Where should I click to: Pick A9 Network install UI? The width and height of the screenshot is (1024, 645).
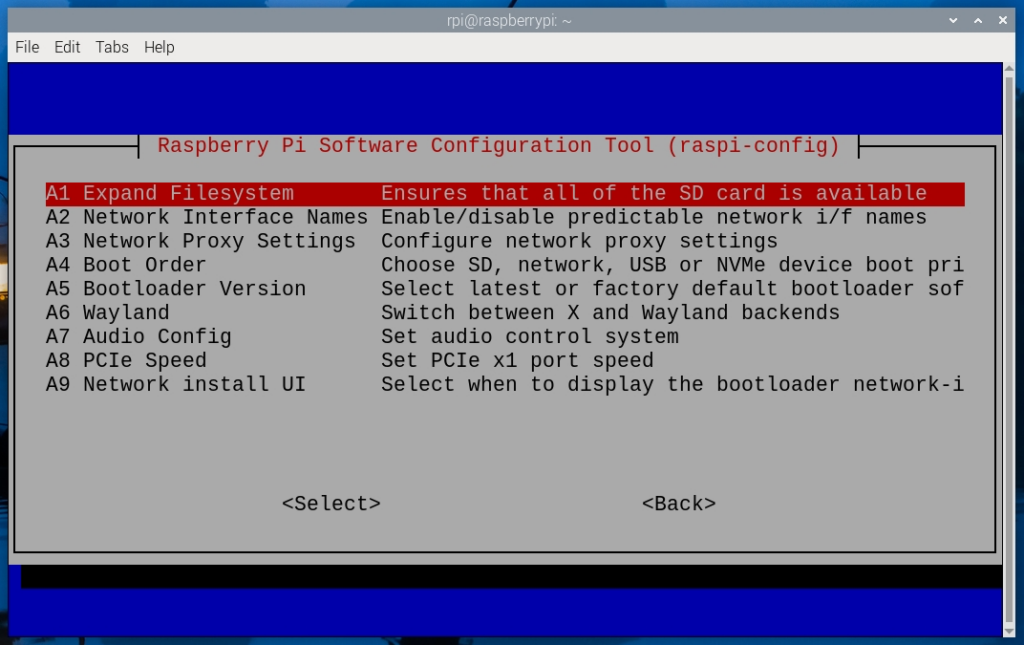coord(505,385)
